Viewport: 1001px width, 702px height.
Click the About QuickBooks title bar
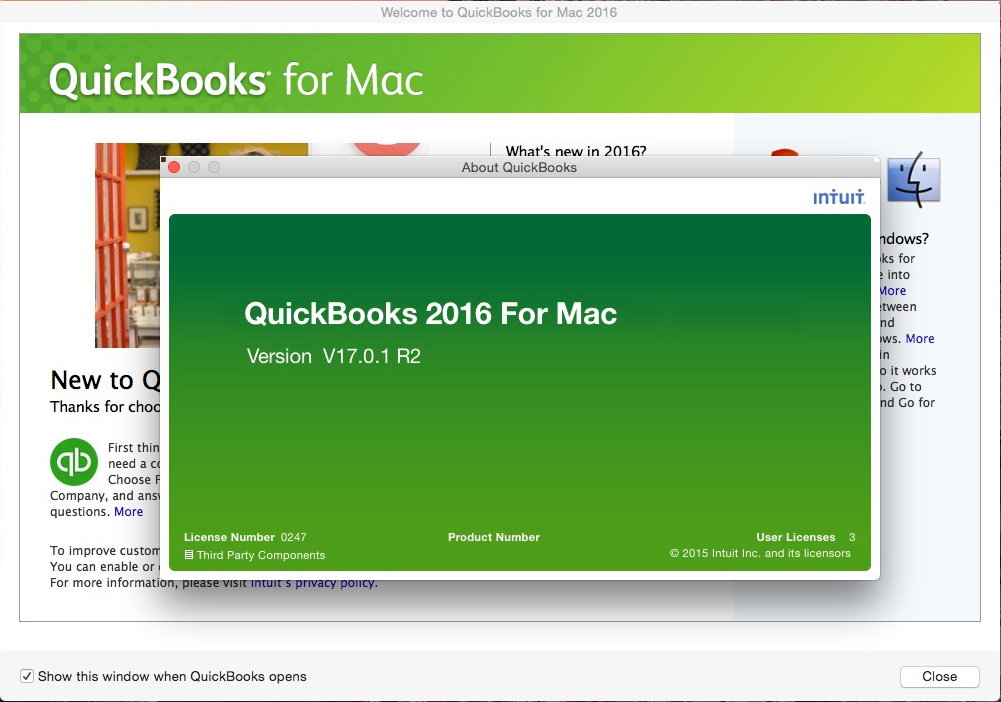pyautogui.click(x=520, y=167)
